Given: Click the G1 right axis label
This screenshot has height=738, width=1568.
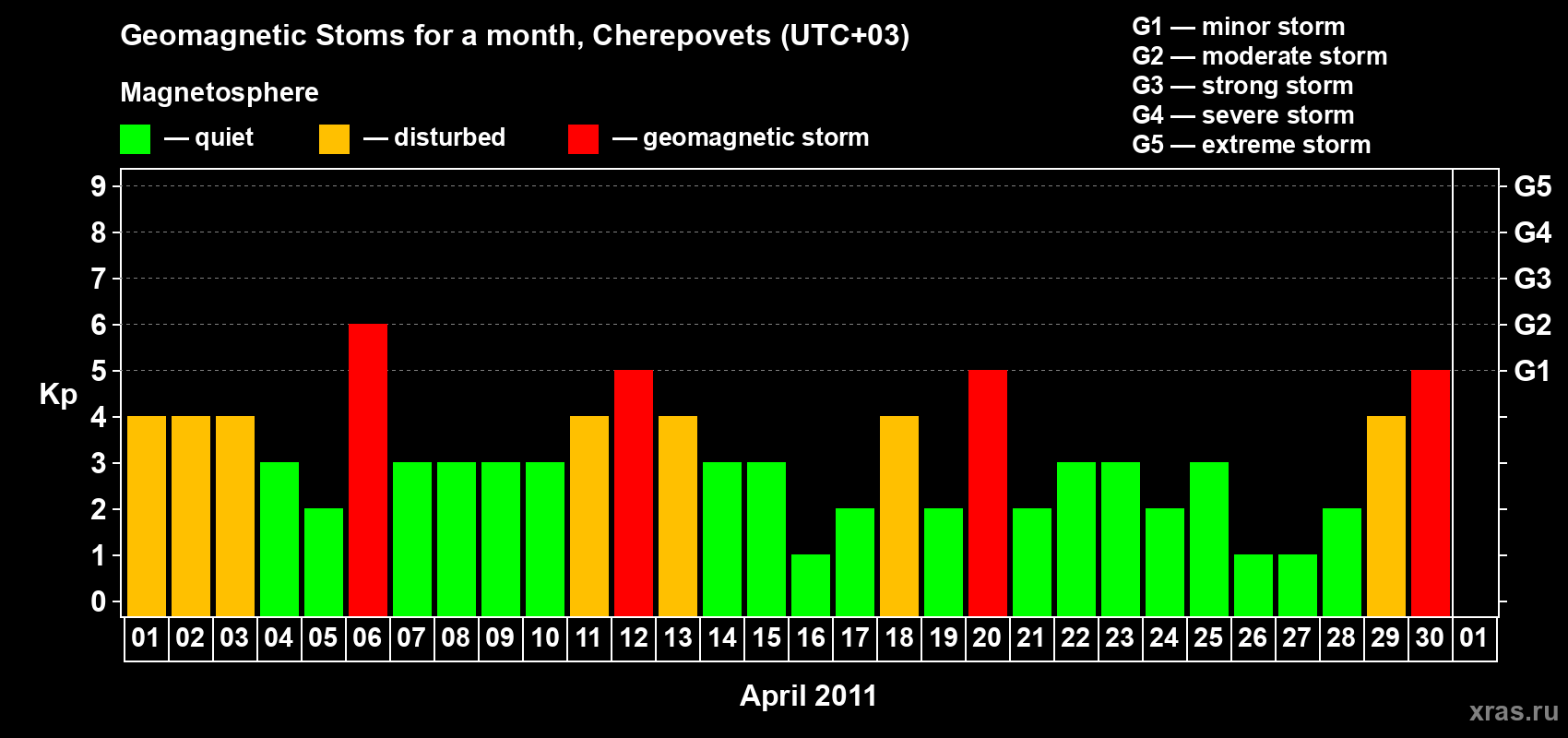Looking at the screenshot, I should coord(1533,371).
